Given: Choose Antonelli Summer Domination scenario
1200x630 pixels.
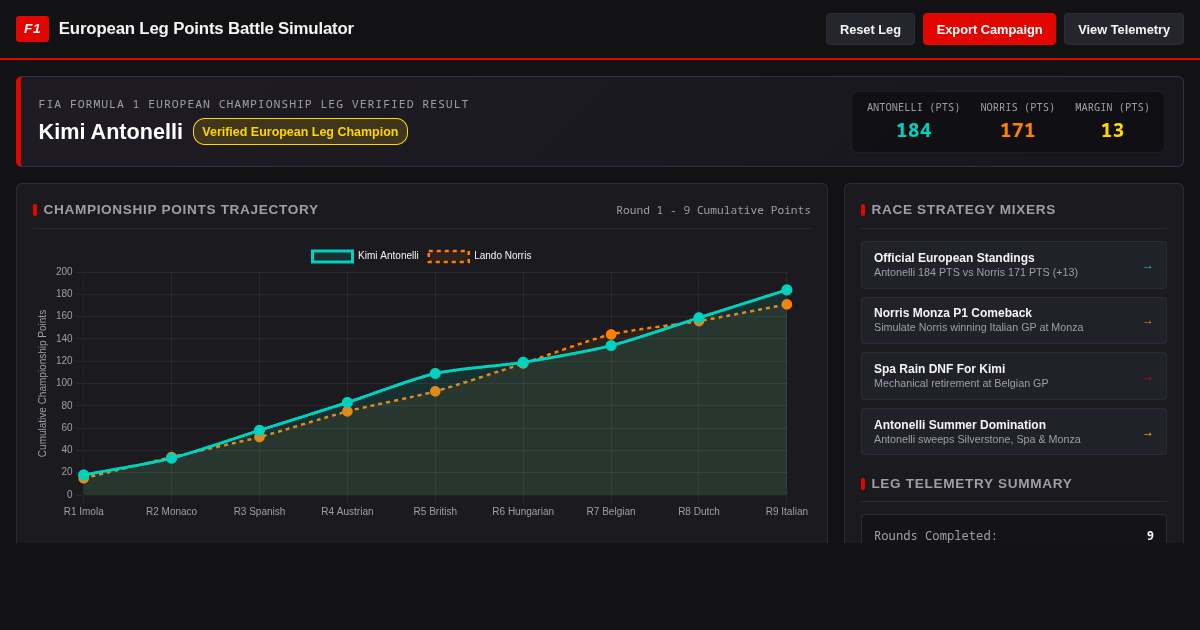Looking at the screenshot, I should click(1014, 432).
